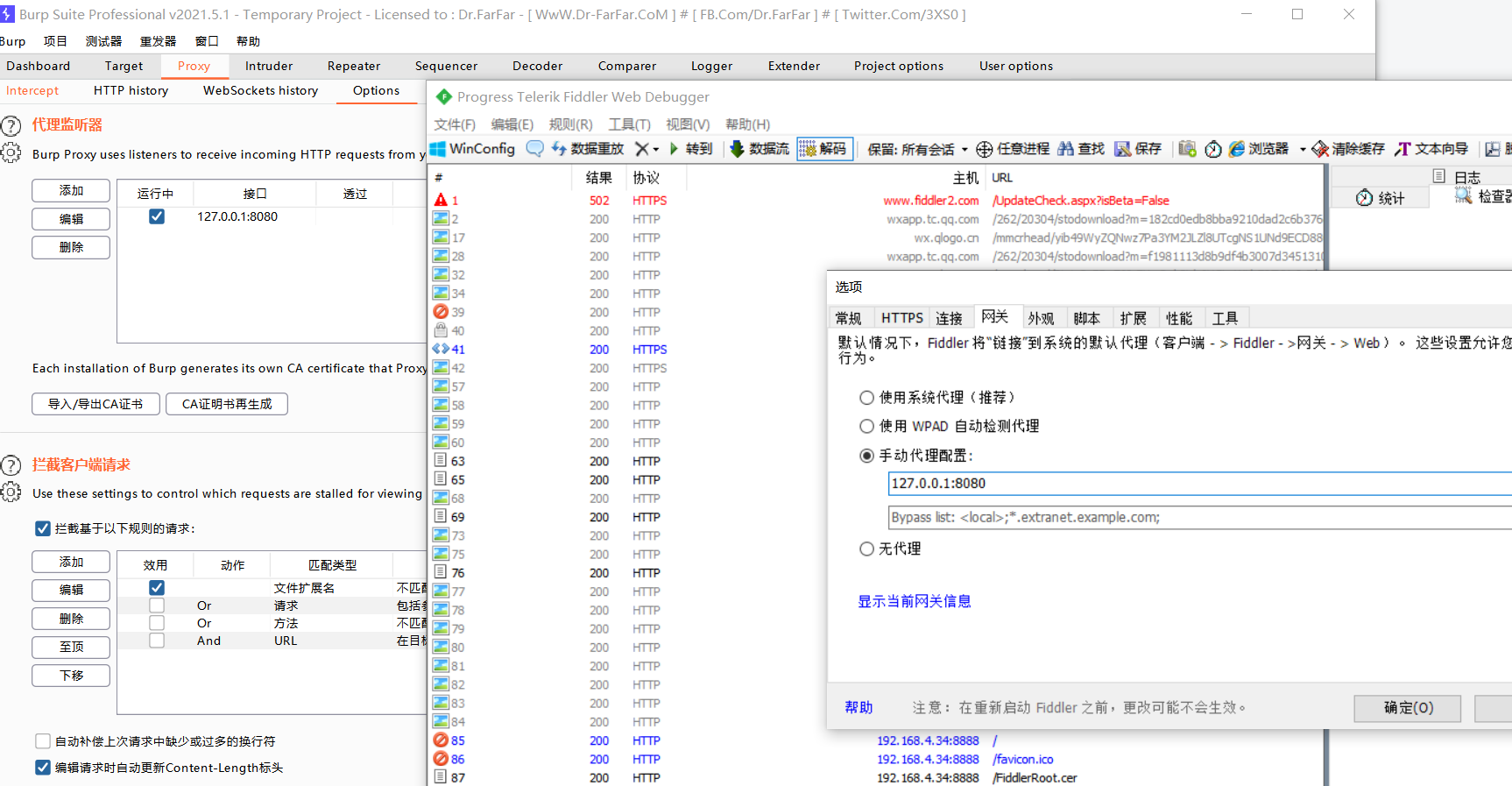This screenshot has height=786, width=1512.
Task: Click the 数据重放 replay button
Action: tap(587, 149)
